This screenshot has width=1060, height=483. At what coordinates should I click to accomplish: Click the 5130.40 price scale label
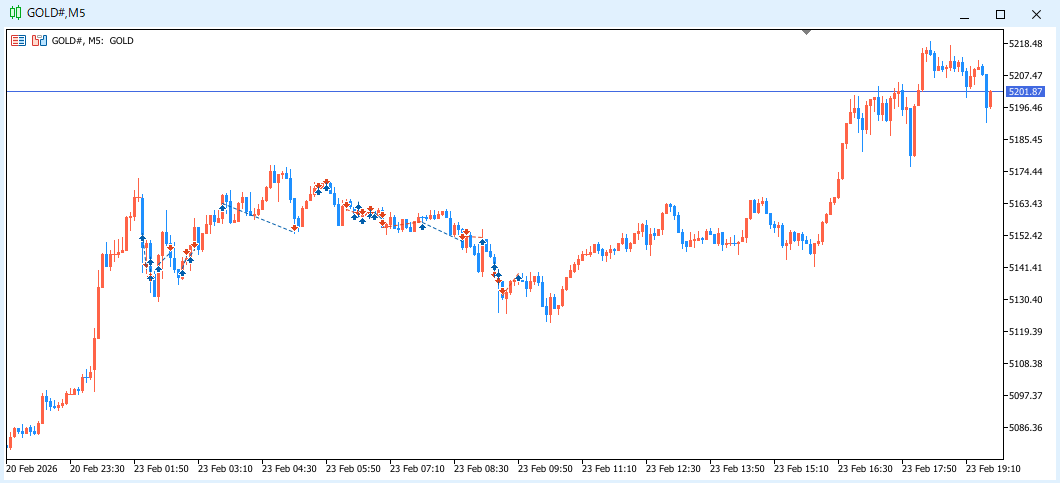[1027, 300]
